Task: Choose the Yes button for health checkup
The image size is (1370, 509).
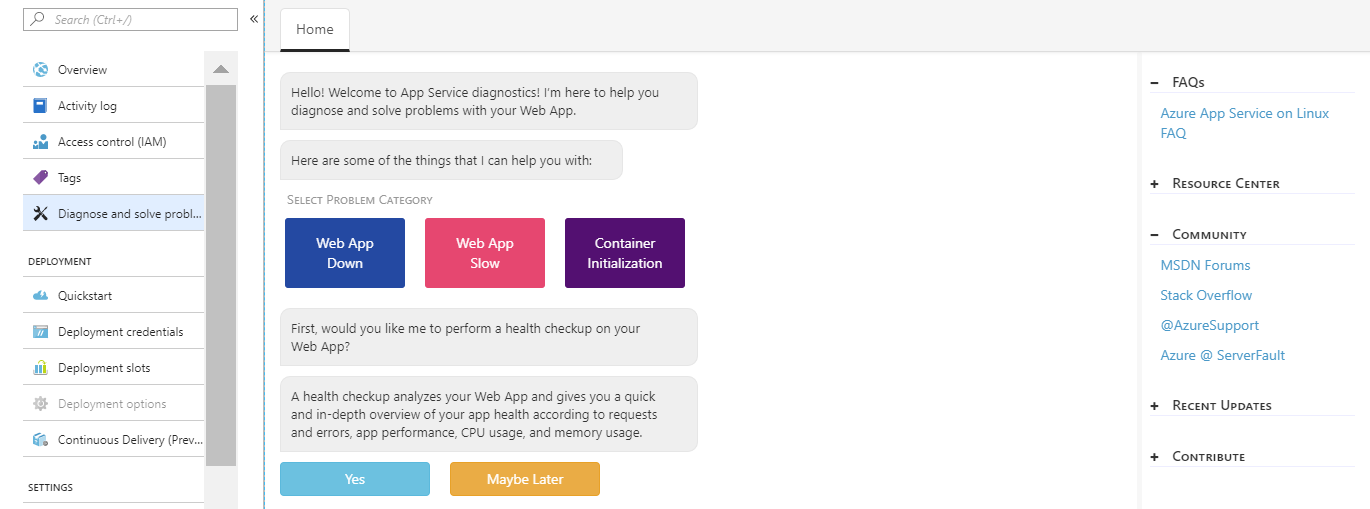Action: [x=355, y=479]
